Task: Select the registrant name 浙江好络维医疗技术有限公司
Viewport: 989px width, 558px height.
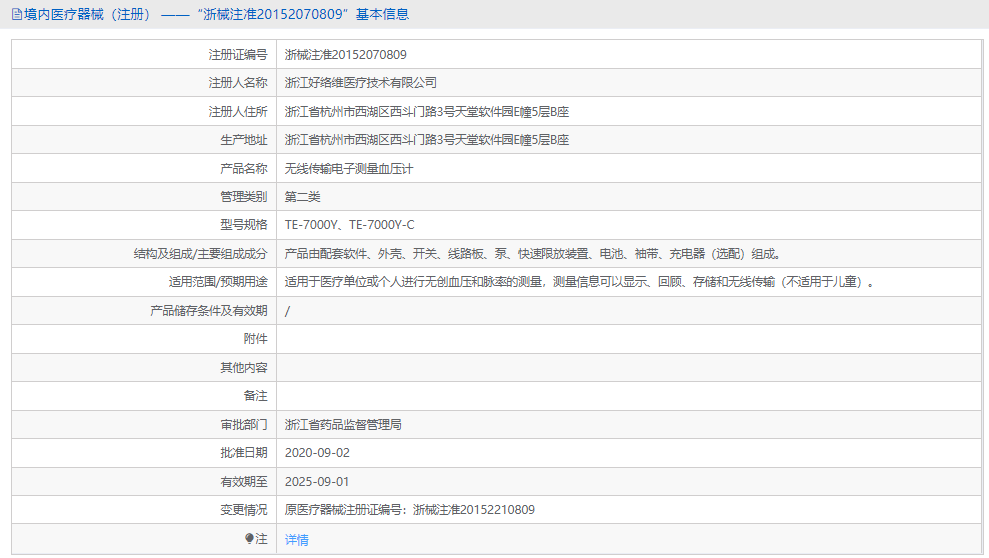Action: click(360, 83)
